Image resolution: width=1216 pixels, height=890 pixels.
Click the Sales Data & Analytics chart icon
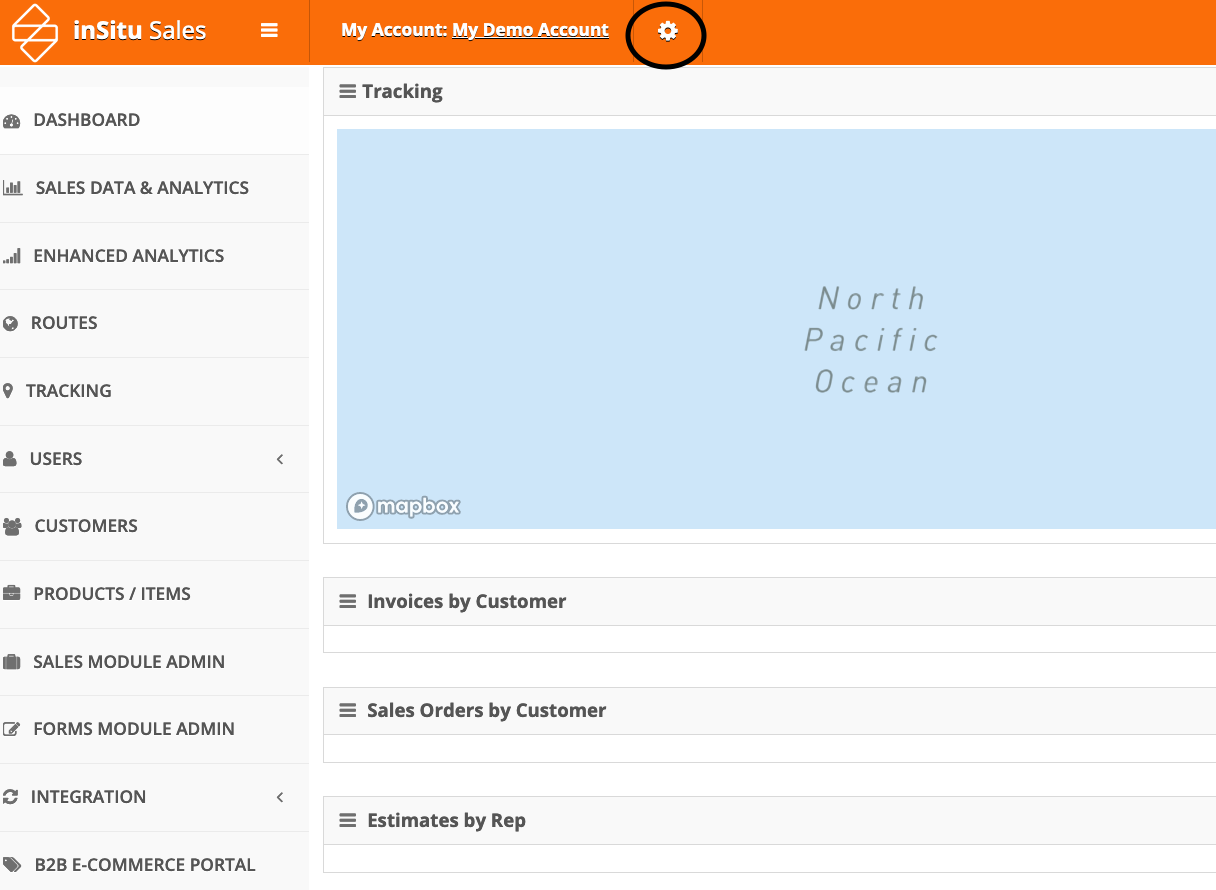tap(13, 188)
